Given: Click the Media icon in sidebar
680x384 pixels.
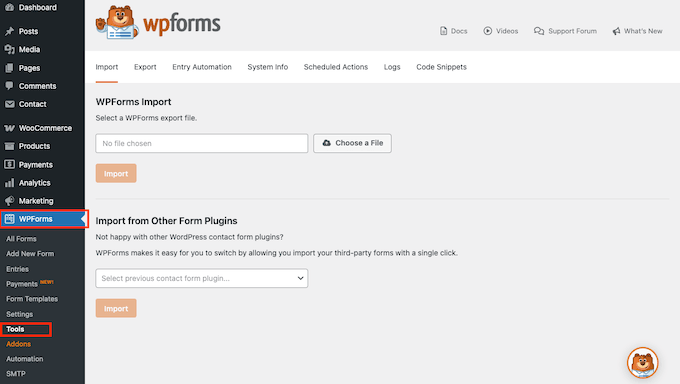Looking at the screenshot, I should click(10, 49).
